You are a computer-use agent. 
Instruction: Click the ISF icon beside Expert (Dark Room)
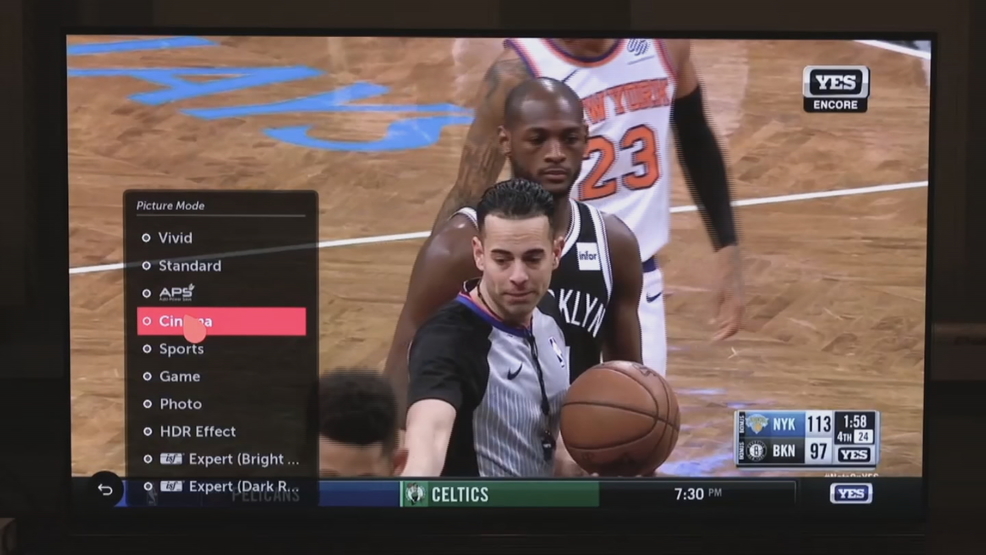coord(172,486)
